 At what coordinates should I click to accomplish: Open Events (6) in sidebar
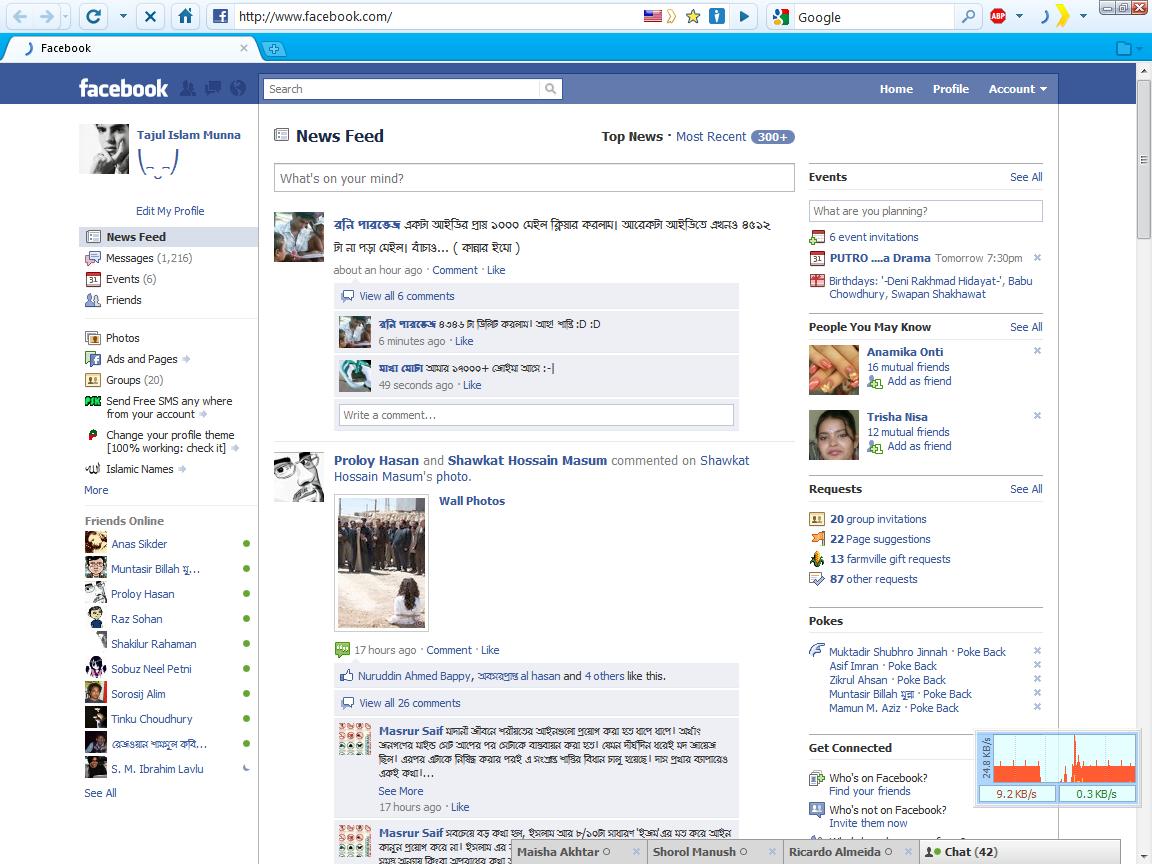(131, 279)
